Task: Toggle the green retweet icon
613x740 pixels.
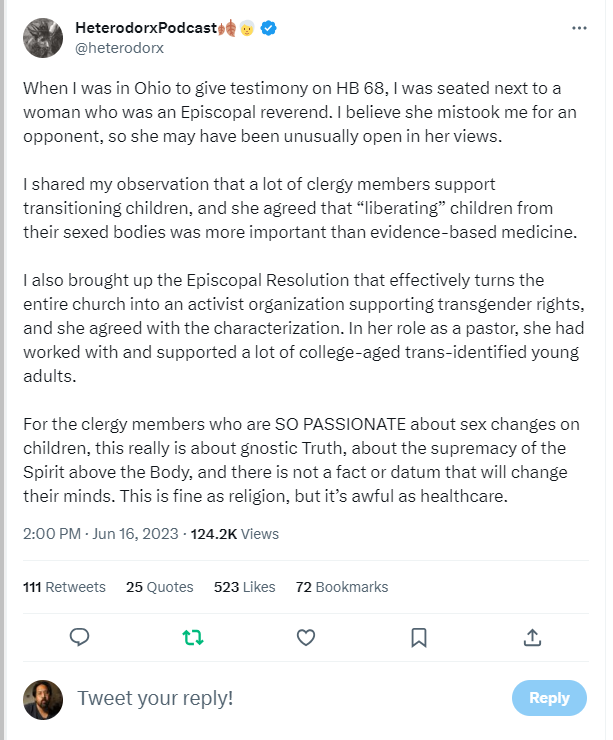Action: click(x=193, y=637)
